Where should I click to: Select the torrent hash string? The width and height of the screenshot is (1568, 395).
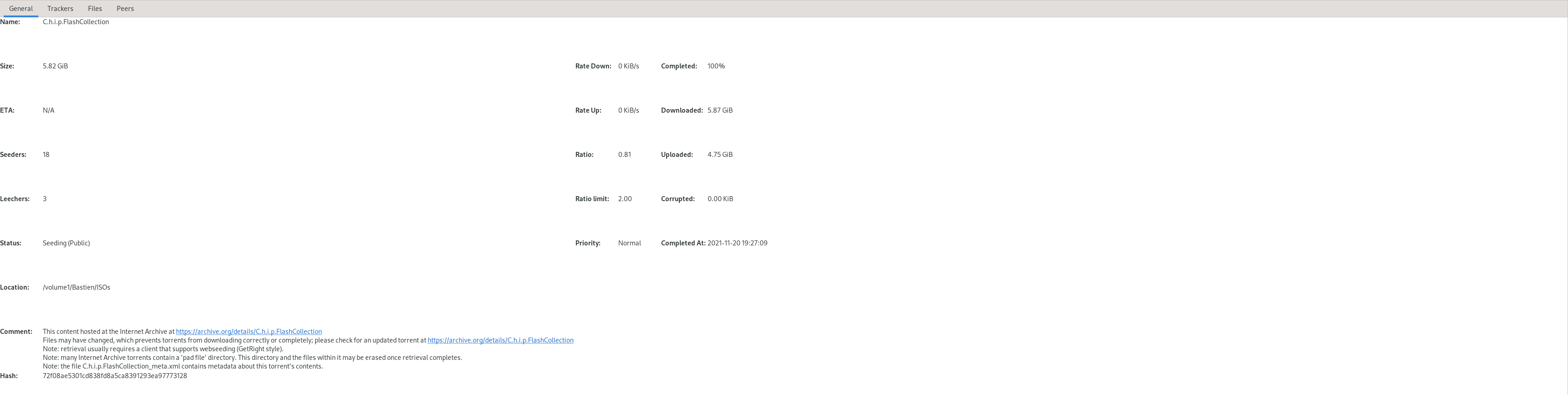pos(115,376)
